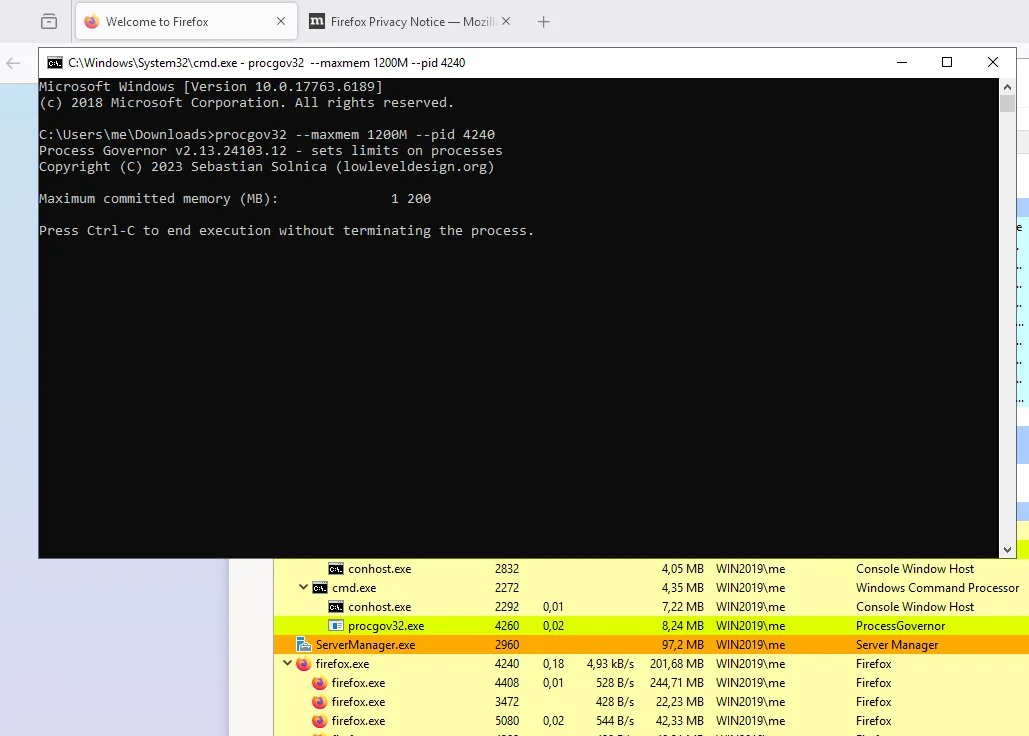Click '22,23 MB' memory value
The height and width of the screenshot is (736, 1029).
680,702
